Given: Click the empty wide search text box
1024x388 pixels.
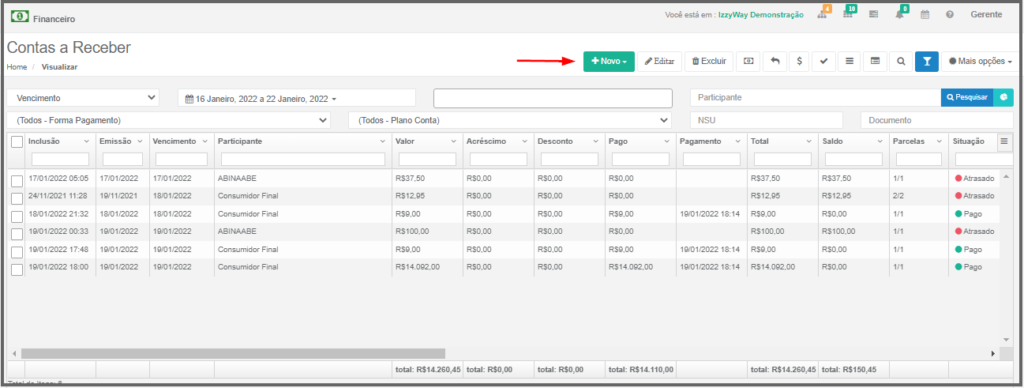Looking at the screenshot, I should (x=552, y=98).
